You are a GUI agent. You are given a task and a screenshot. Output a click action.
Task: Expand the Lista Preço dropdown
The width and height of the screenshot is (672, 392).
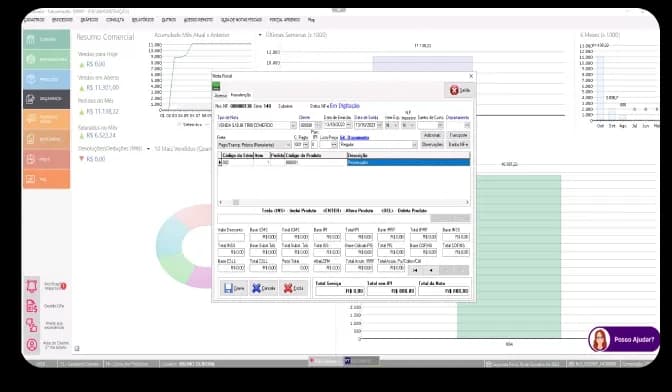point(334,145)
